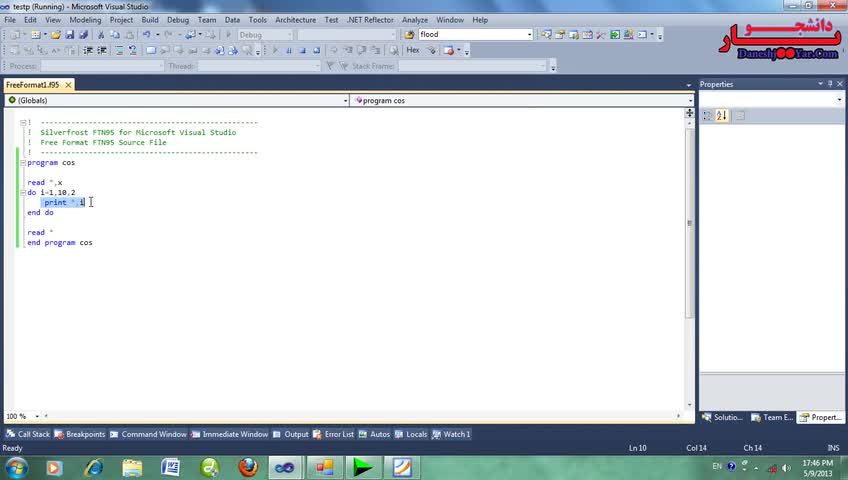Open the Build menu
Image resolution: width=848 pixels, height=480 pixels.
(x=150, y=20)
